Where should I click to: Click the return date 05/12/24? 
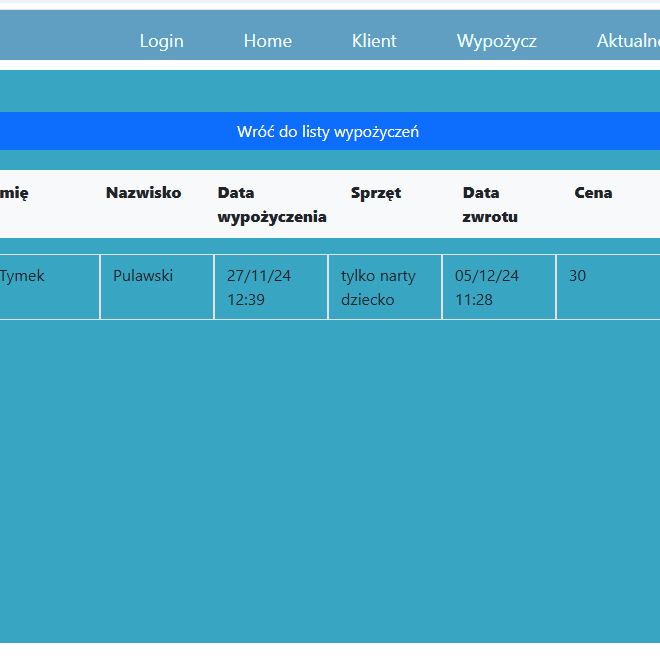tap(487, 276)
